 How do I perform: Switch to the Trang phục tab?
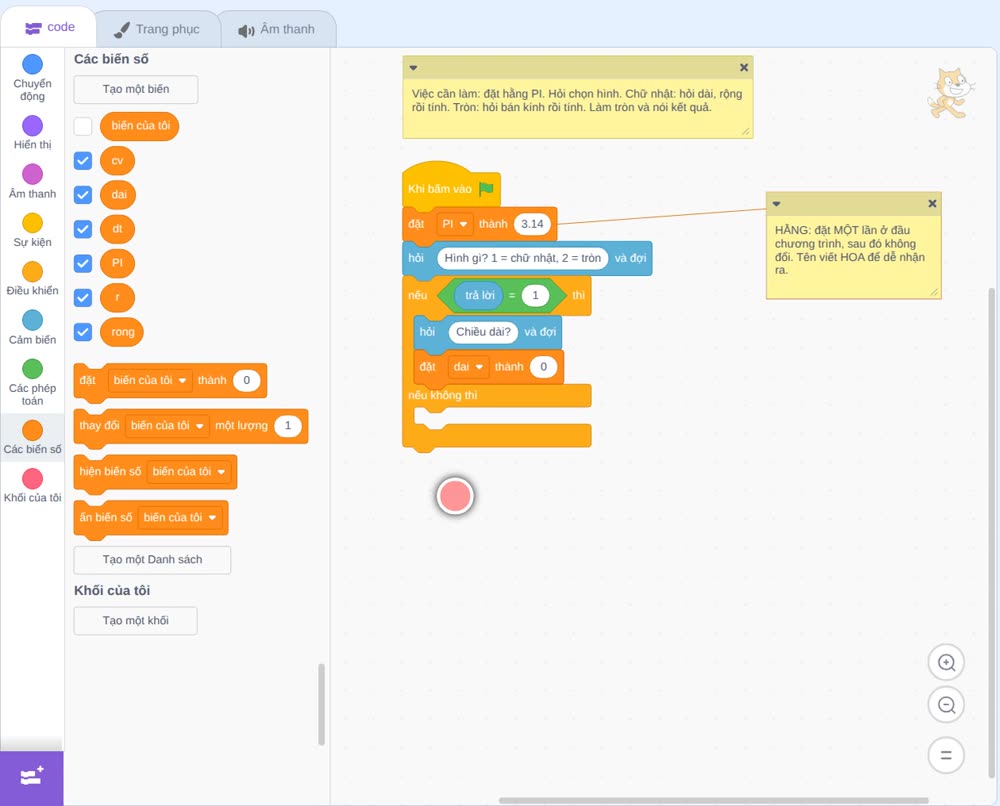click(157, 29)
